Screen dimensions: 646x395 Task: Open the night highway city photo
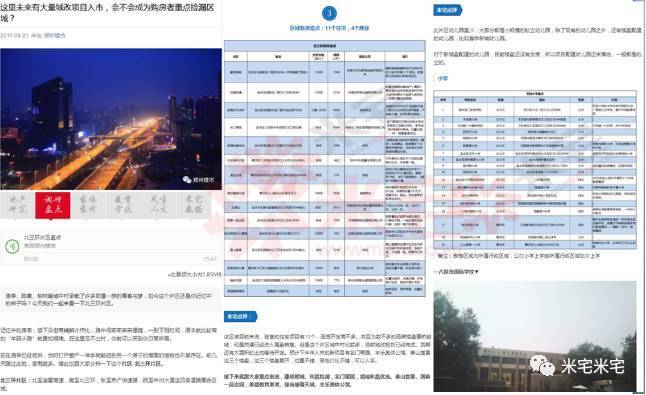[111, 119]
